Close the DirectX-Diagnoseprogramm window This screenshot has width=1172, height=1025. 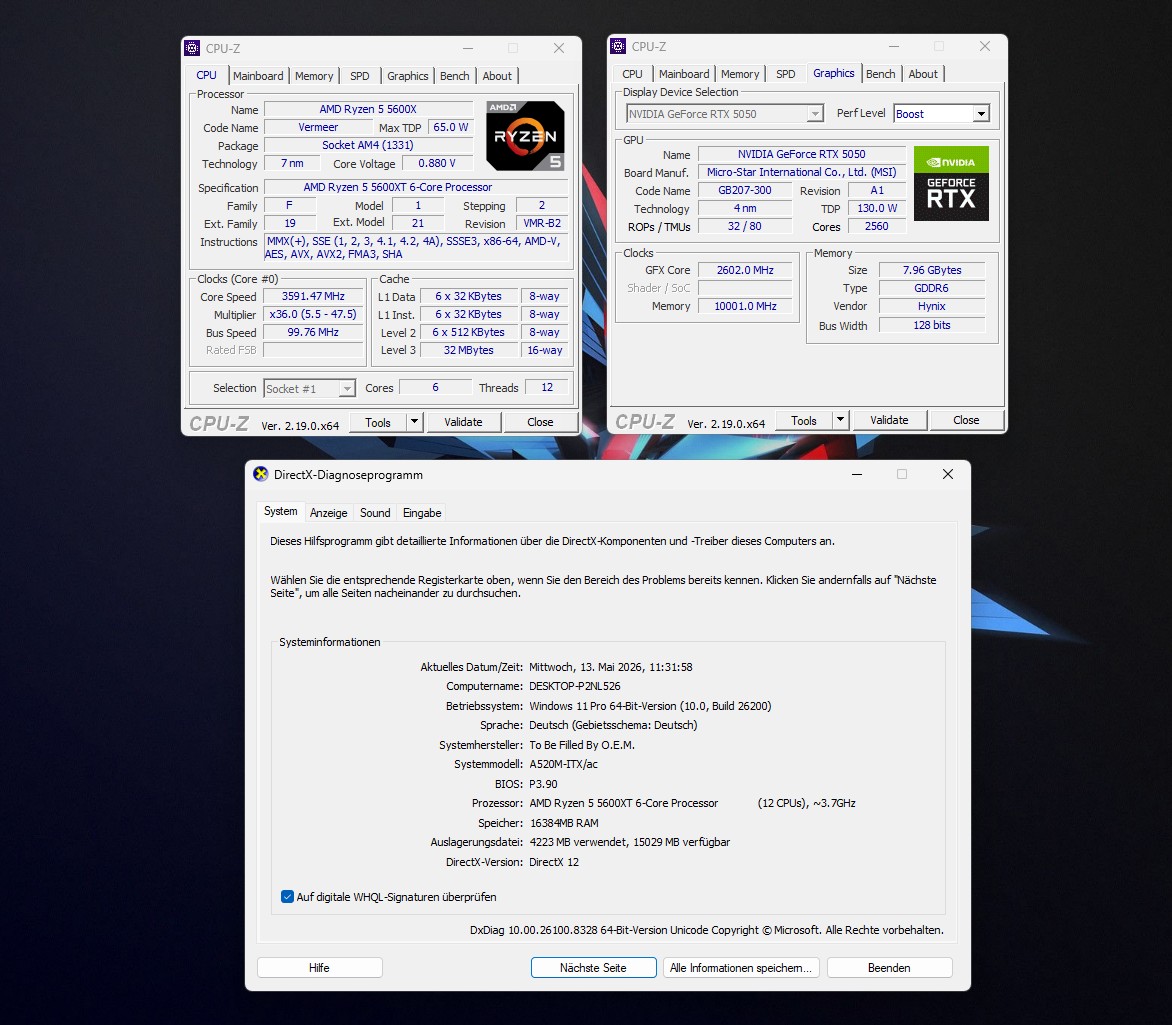click(x=948, y=474)
